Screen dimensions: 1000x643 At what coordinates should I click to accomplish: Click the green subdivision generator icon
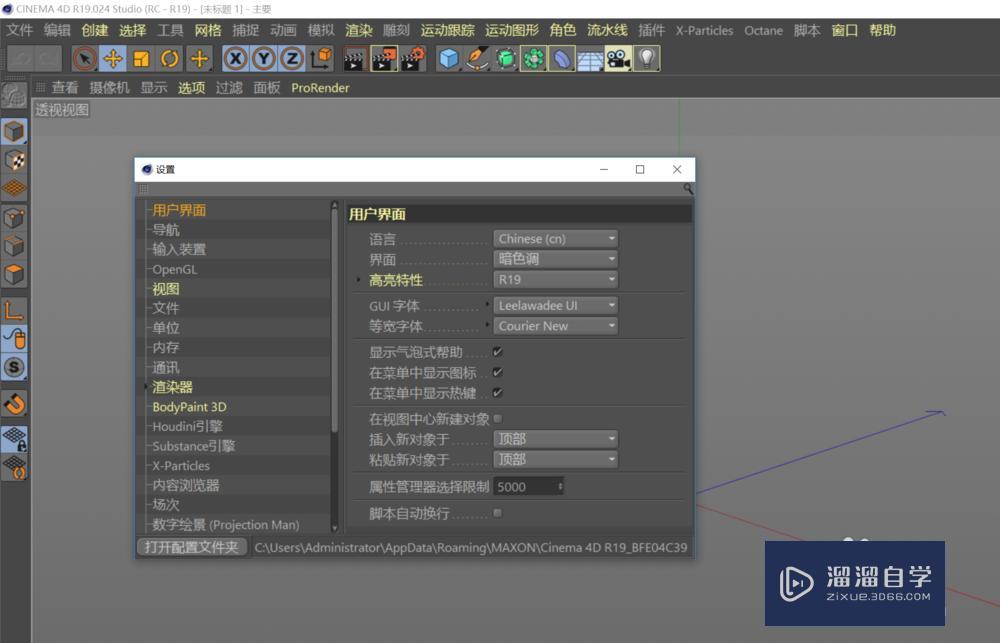[506, 59]
